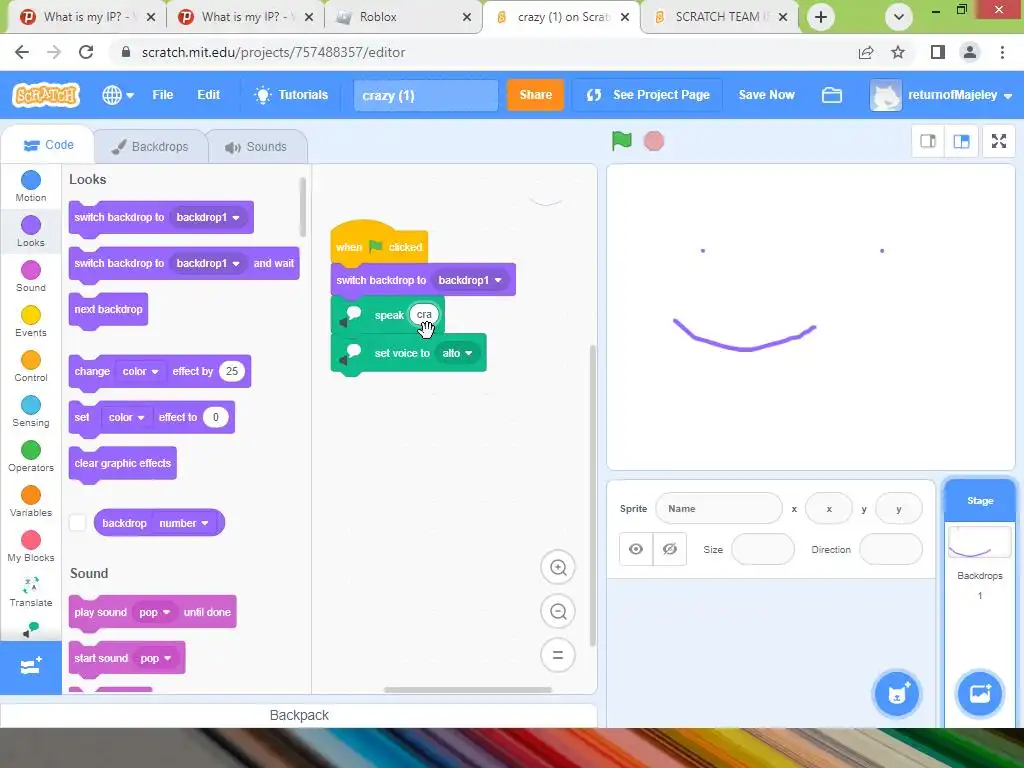Viewport: 1024px width, 768px height.
Task: Select the Sensing blocks category
Action: coord(31,411)
